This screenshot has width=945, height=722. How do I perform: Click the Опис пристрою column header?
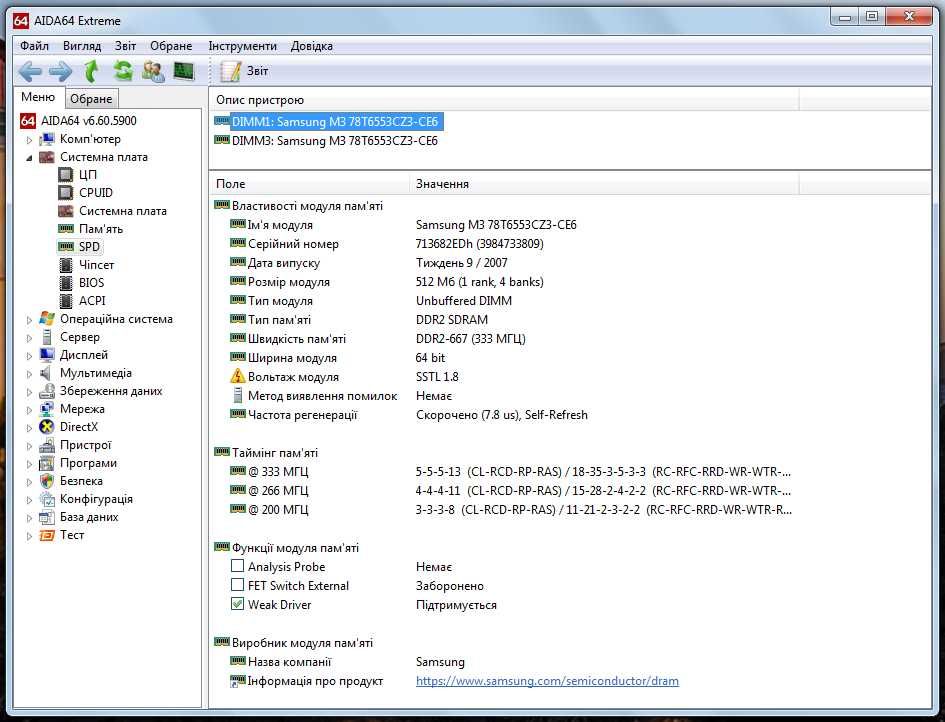504,100
